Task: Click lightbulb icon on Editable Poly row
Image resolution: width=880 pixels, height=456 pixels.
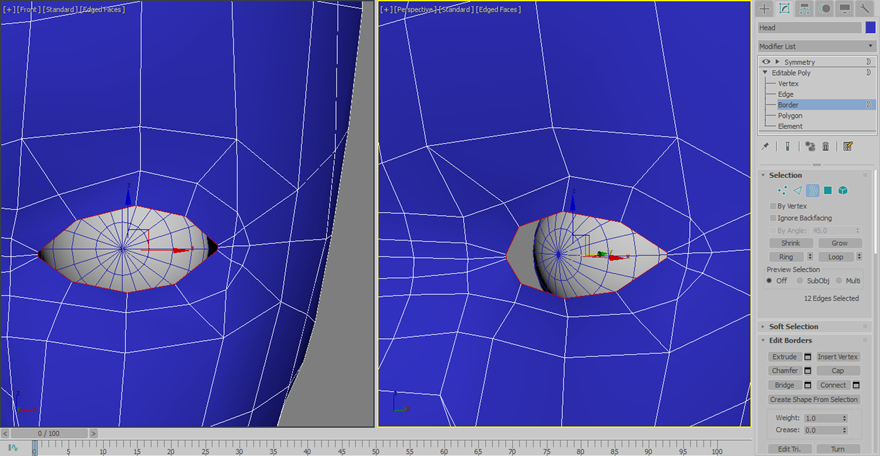Action: point(869,73)
